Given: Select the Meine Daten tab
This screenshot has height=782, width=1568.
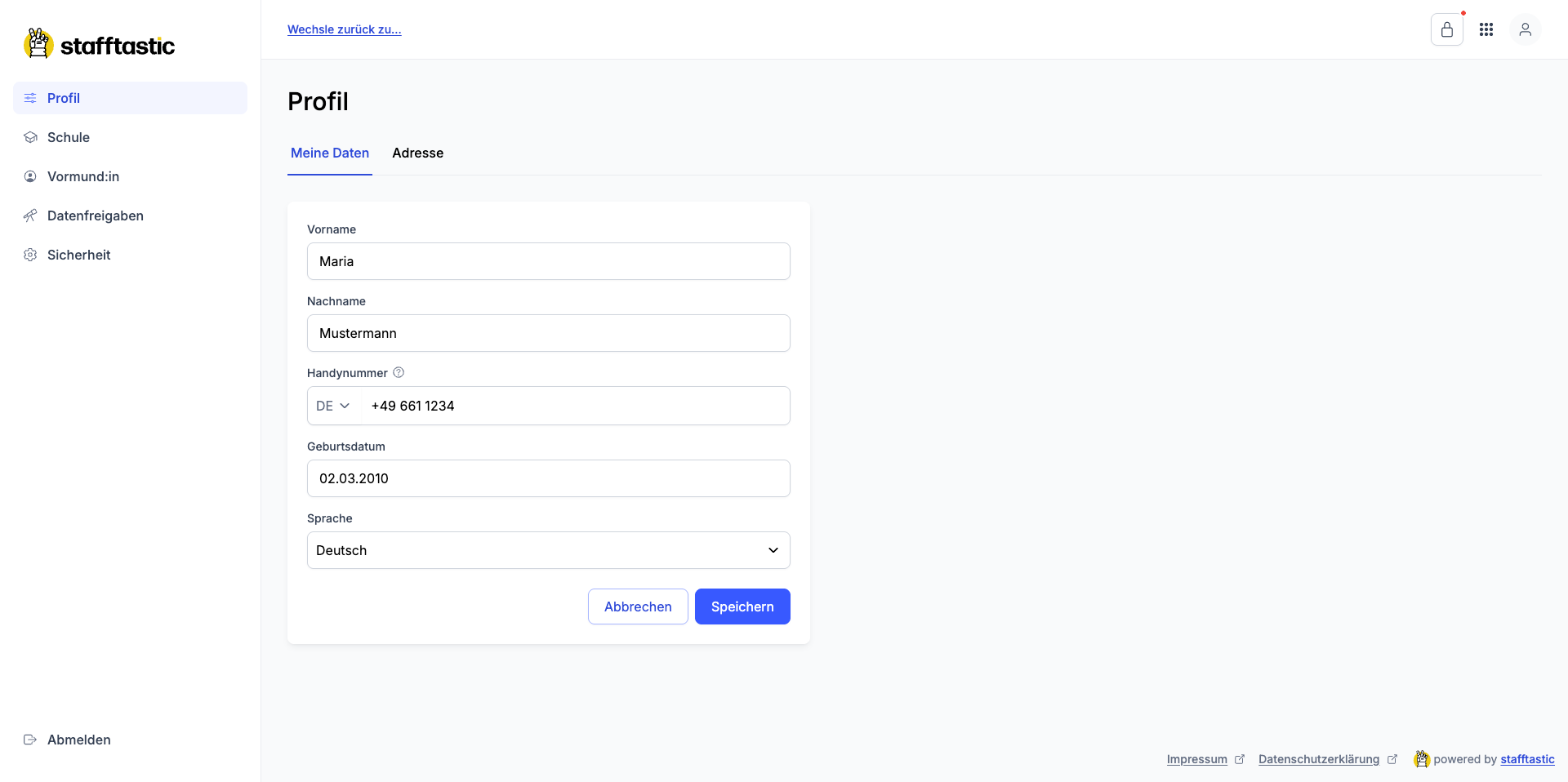Looking at the screenshot, I should tap(330, 153).
